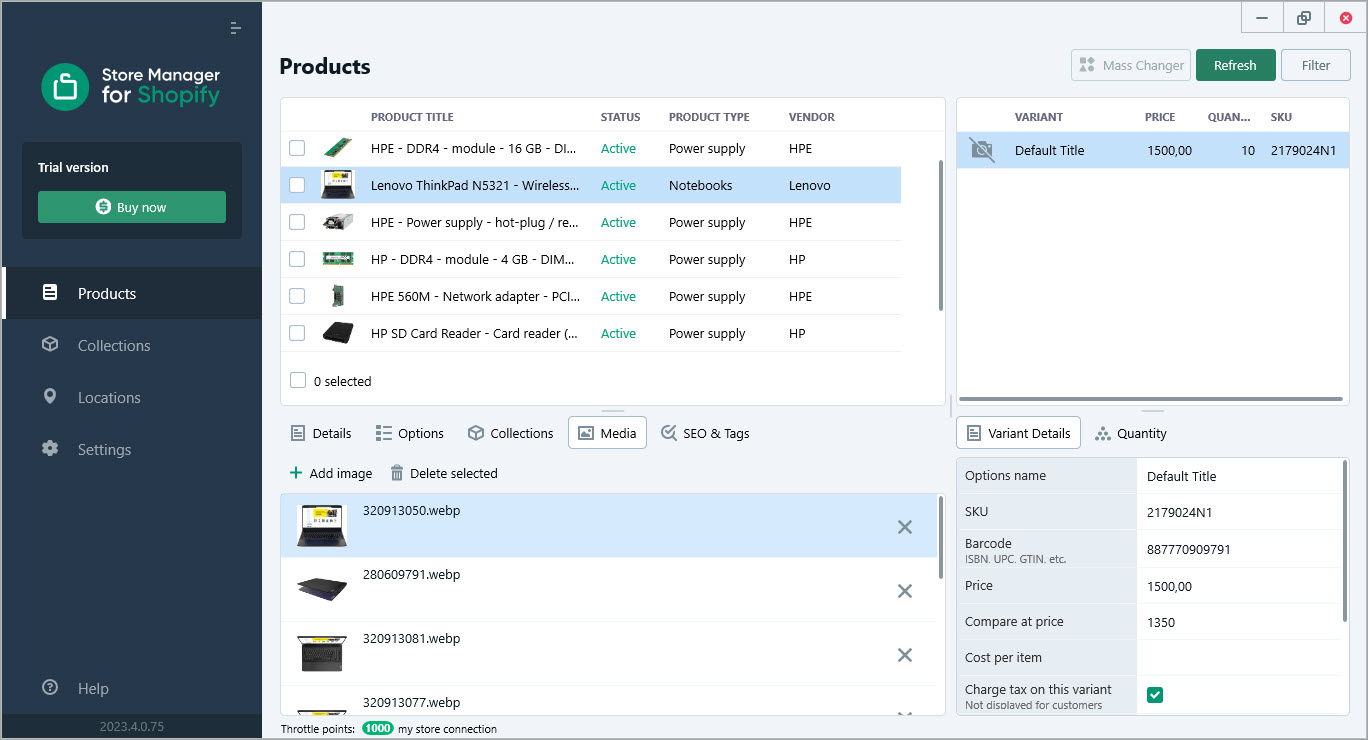Viewport: 1368px width, 740px height.
Task: Select the 'HP SD Card Reader' product title
Action: click(474, 333)
